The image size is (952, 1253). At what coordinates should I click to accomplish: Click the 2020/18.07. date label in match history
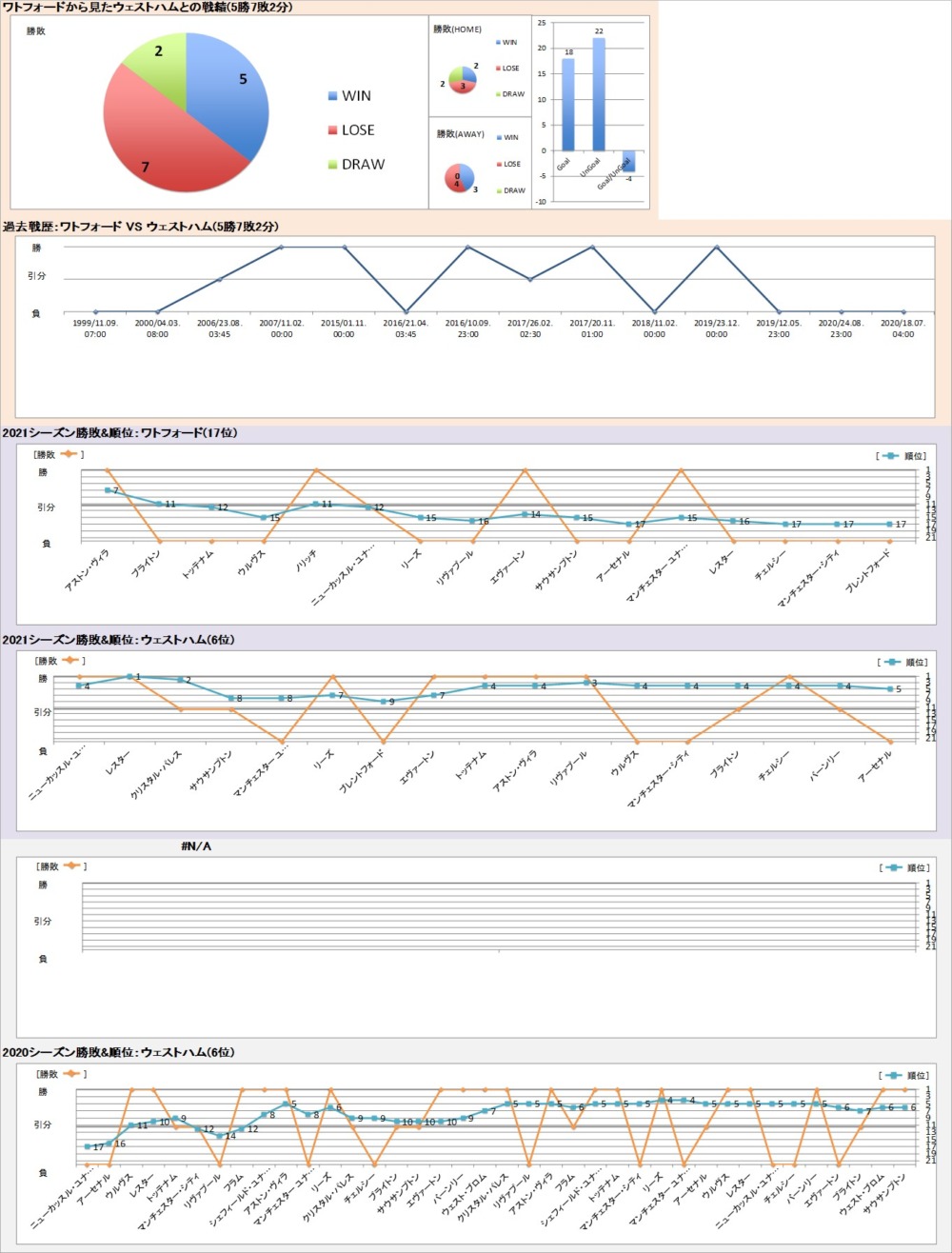point(902,328)
